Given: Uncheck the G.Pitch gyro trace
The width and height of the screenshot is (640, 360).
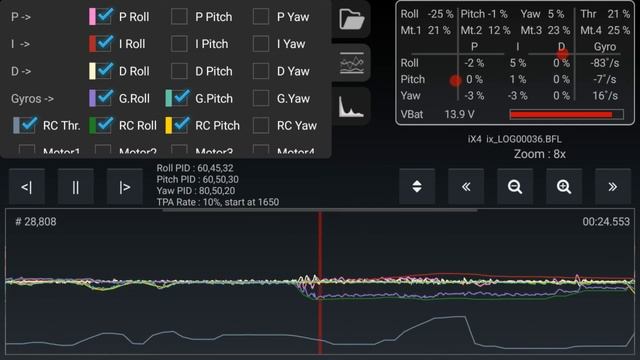Looking at the screenshot, I should click(x=181, y=98).
